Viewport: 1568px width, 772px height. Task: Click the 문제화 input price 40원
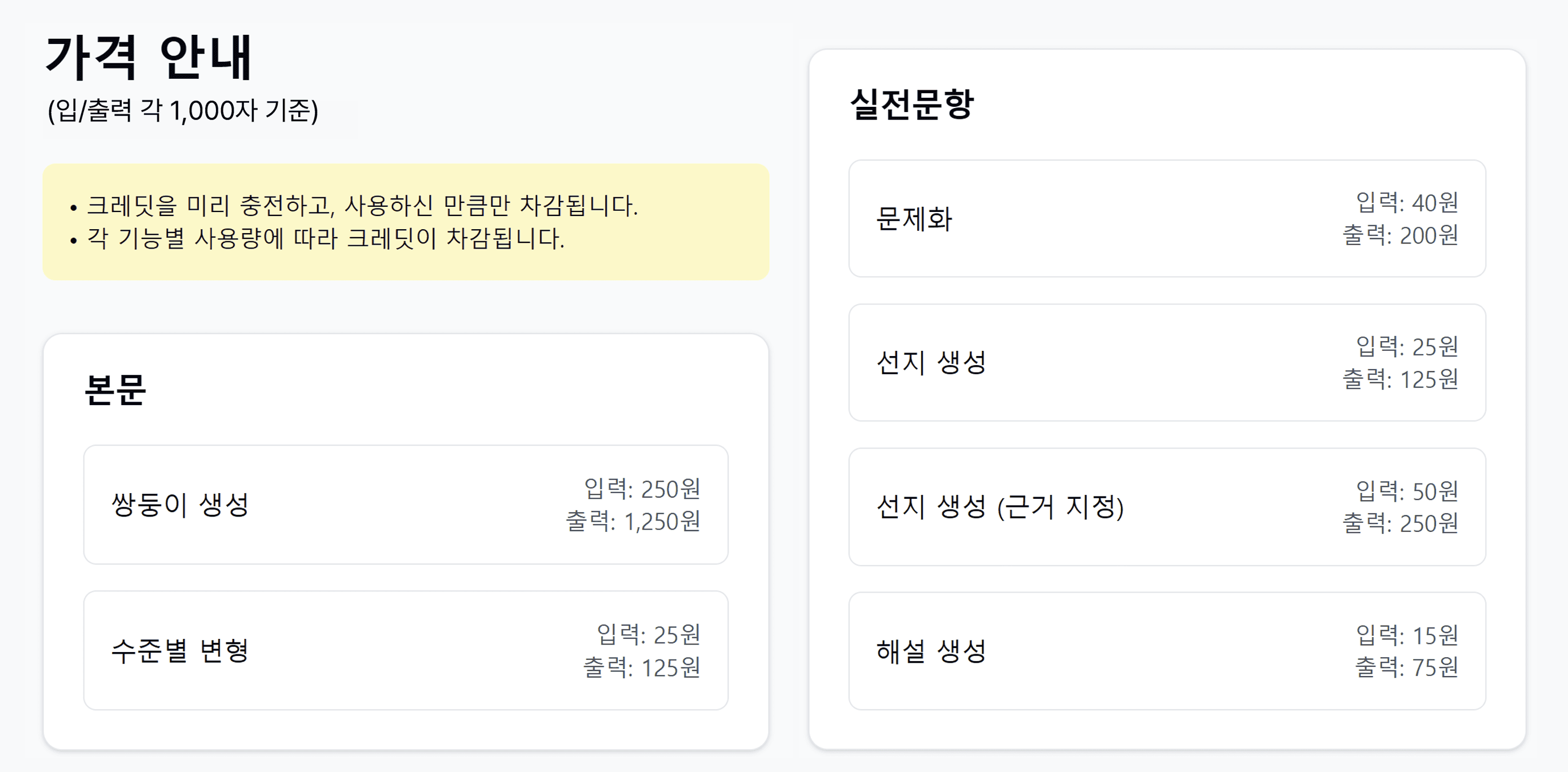[x=1407, y=202]
